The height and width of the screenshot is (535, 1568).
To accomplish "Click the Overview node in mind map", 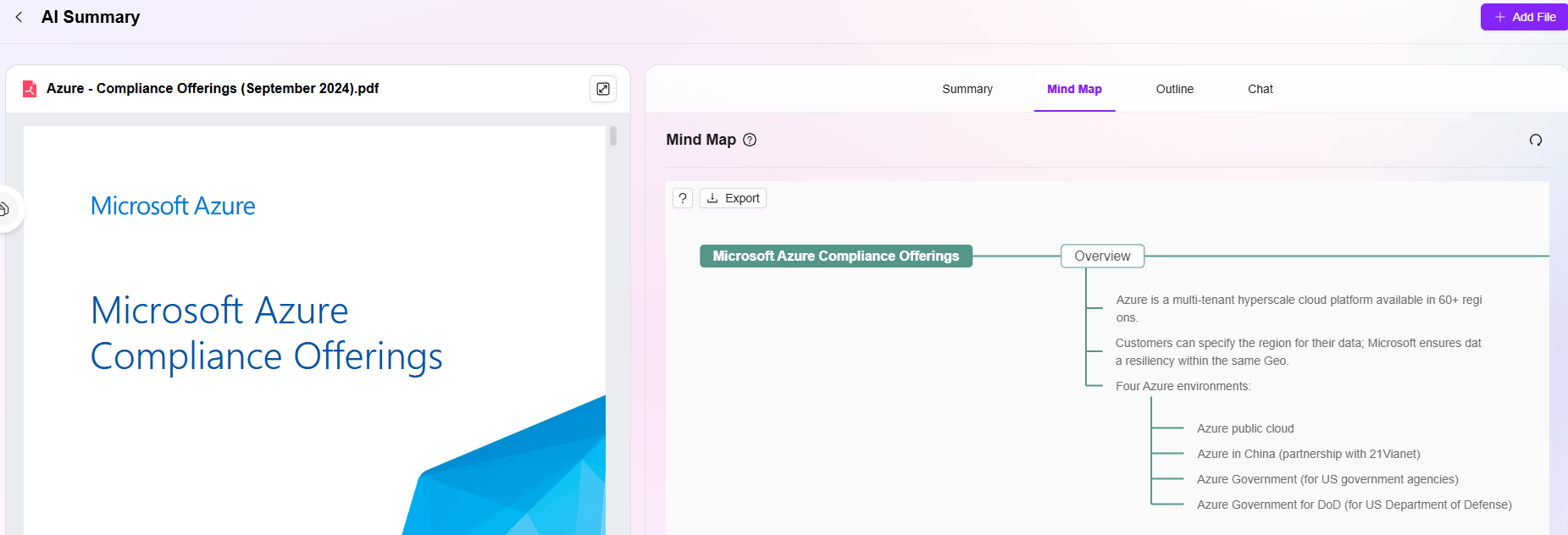I will (1102, 256).
